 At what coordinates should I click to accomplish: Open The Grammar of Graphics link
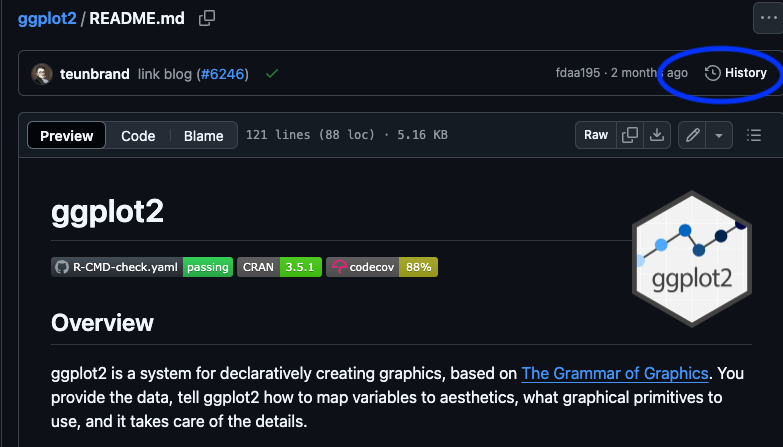click(x=615, y=373)
